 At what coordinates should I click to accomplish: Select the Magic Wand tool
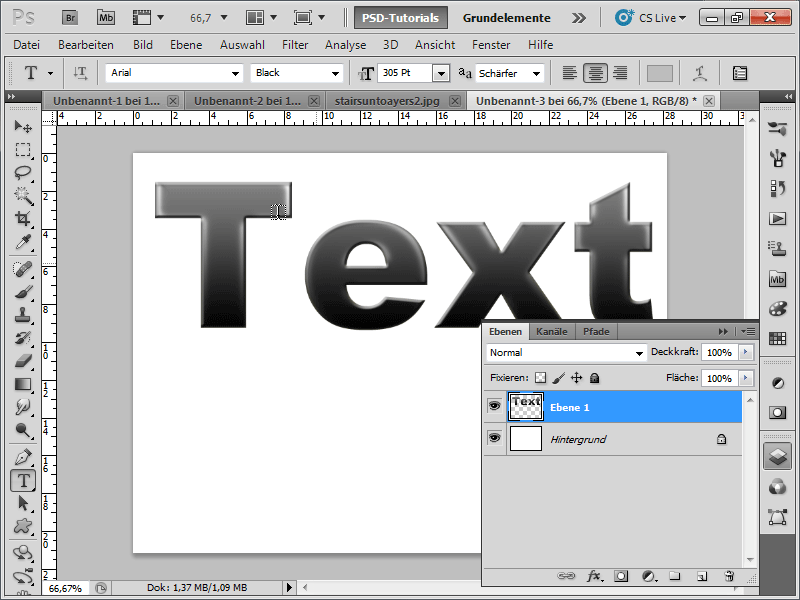(23, 195)
